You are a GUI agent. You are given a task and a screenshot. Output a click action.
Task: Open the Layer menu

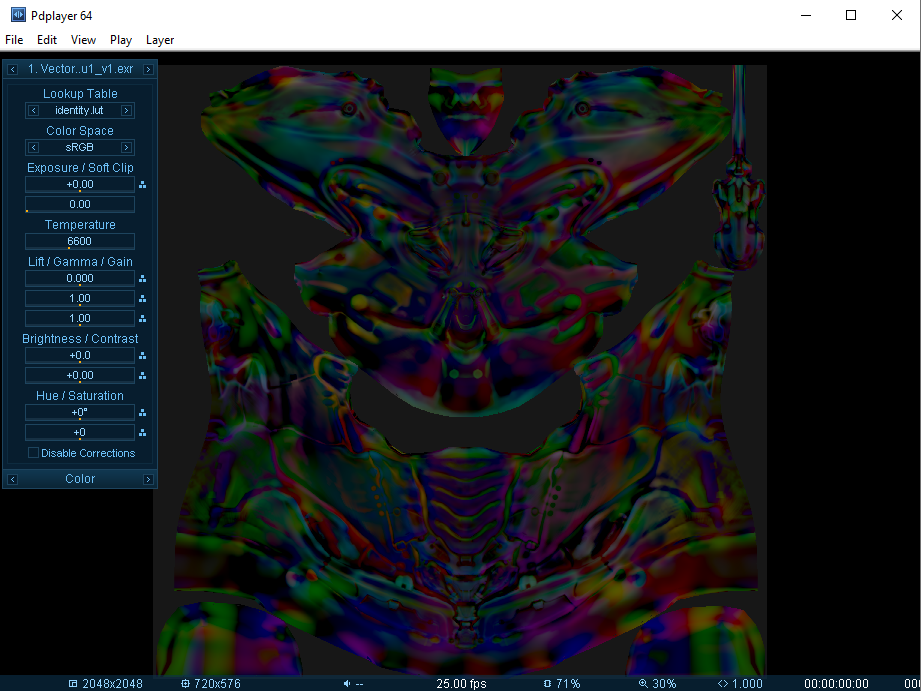click(159, 40)
